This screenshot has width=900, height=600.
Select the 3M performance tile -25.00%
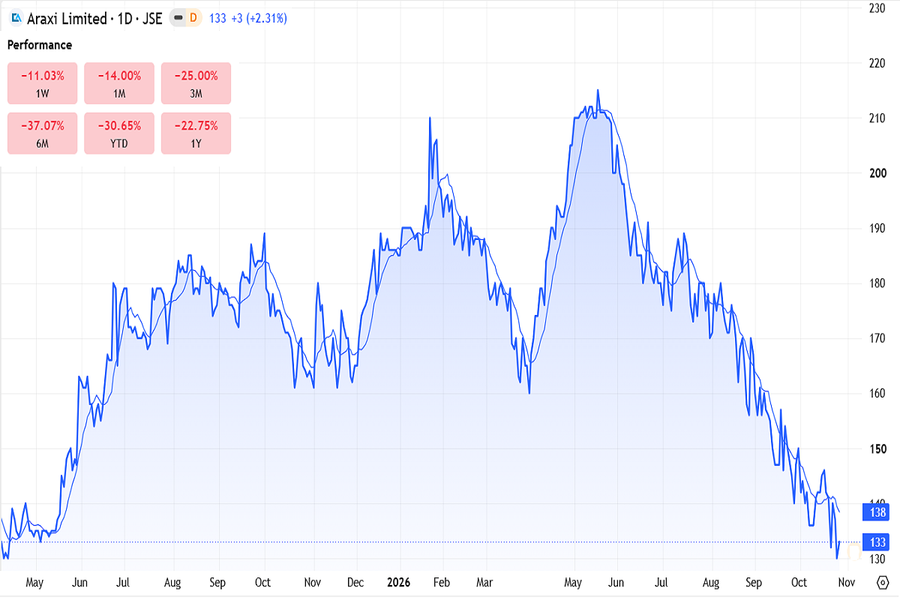click(x=196, y=83)
